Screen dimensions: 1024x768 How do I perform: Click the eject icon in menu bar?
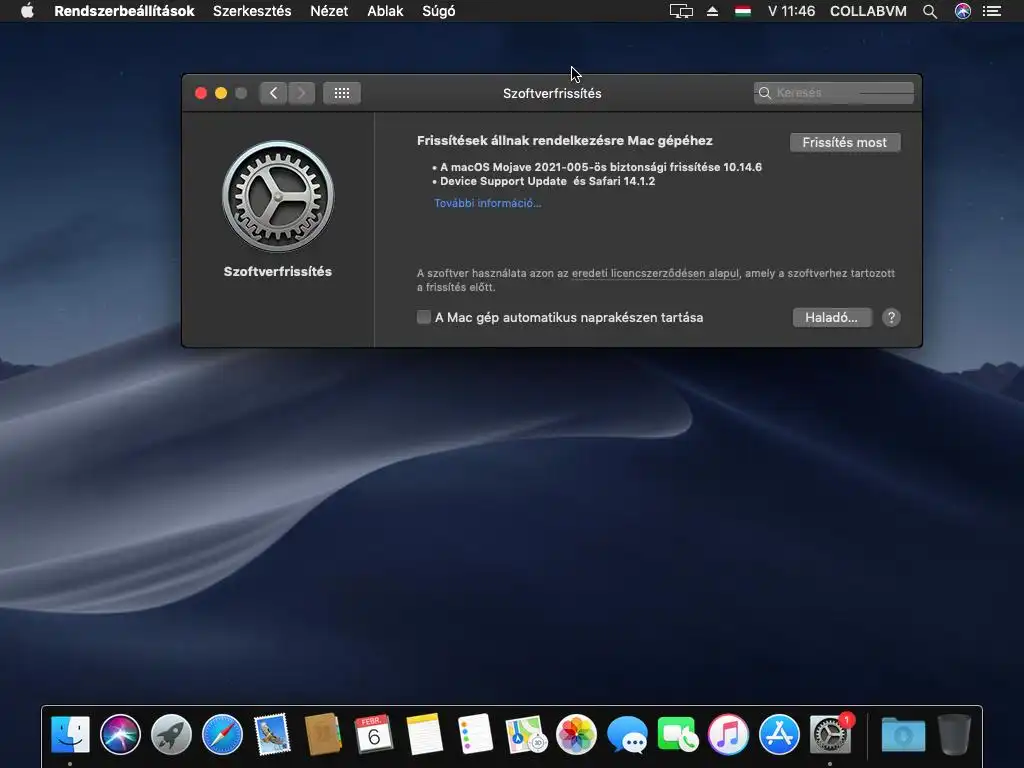pos(712,11)
